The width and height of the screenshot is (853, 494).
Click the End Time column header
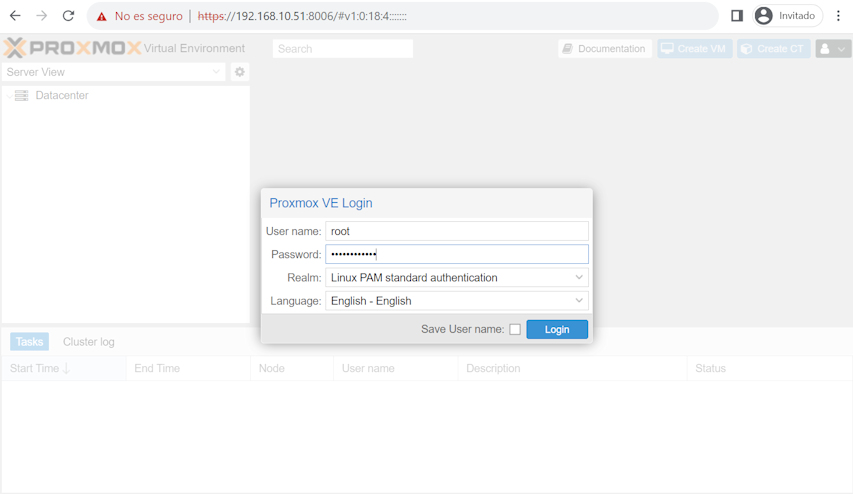tap(188, 368)
